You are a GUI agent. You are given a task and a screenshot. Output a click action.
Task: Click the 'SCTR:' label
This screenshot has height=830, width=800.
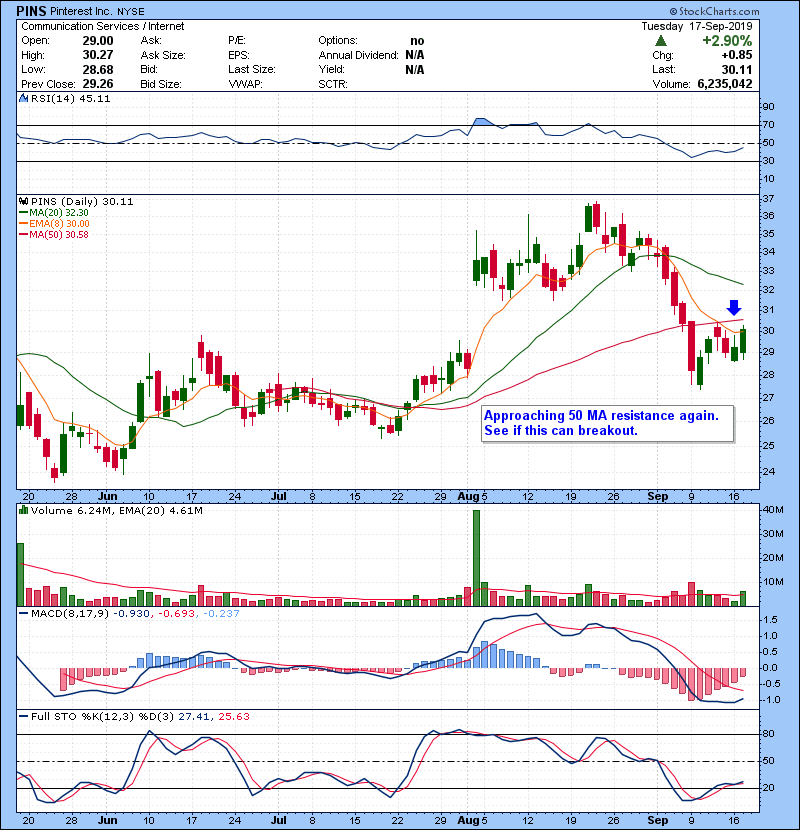pyautogui.click(x=333, y=84)
